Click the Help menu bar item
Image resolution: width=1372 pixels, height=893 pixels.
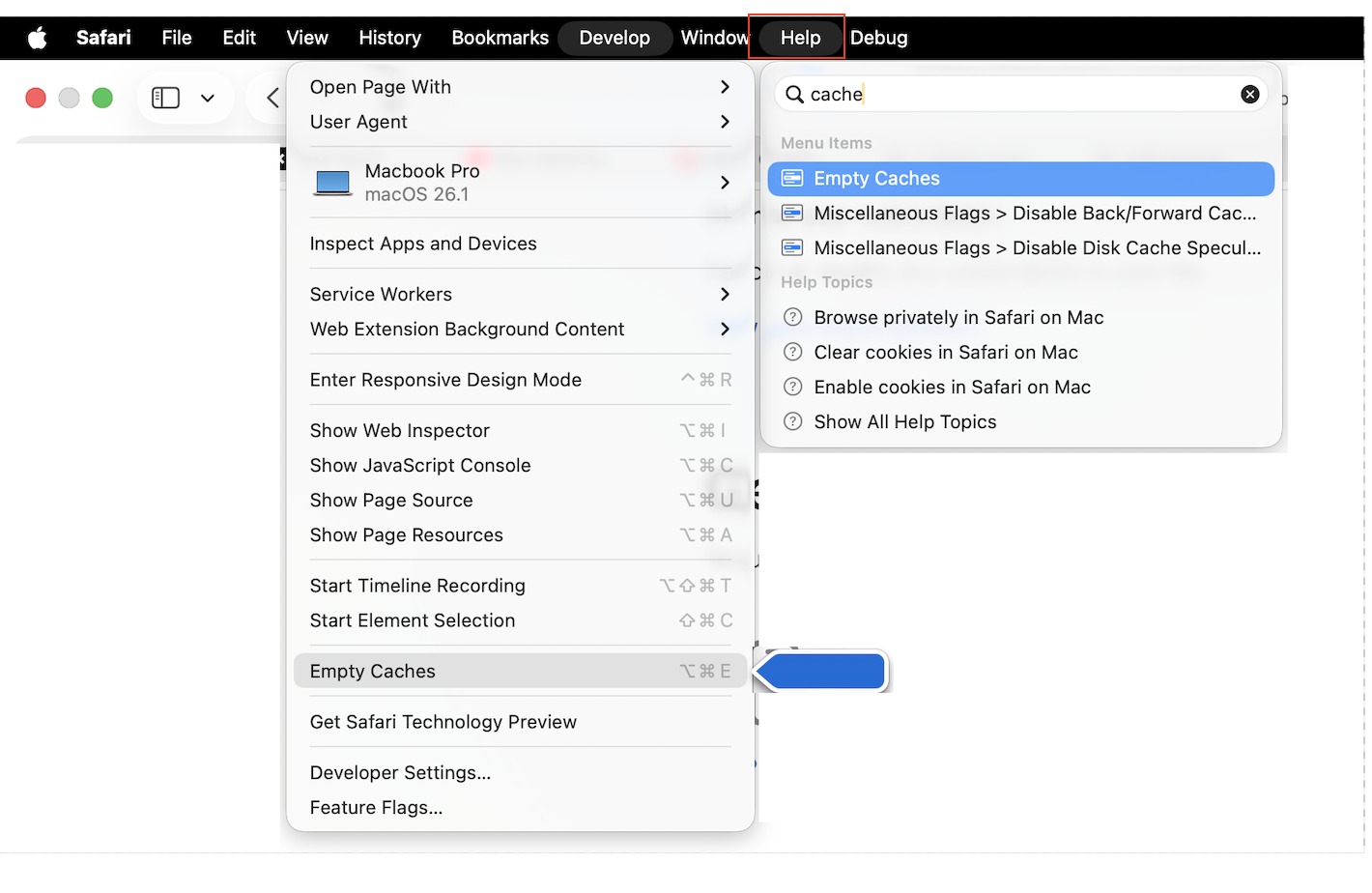click(x=800, y=38)
